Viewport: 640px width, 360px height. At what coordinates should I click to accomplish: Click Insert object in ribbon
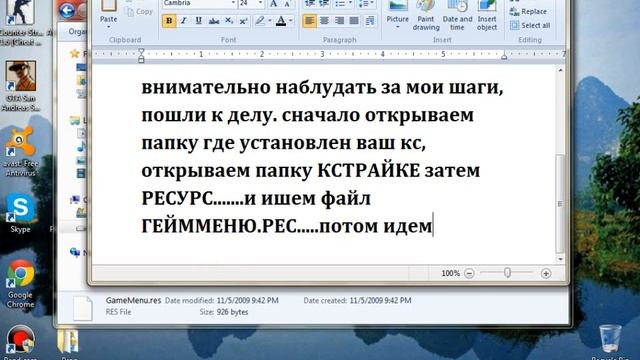487,16
